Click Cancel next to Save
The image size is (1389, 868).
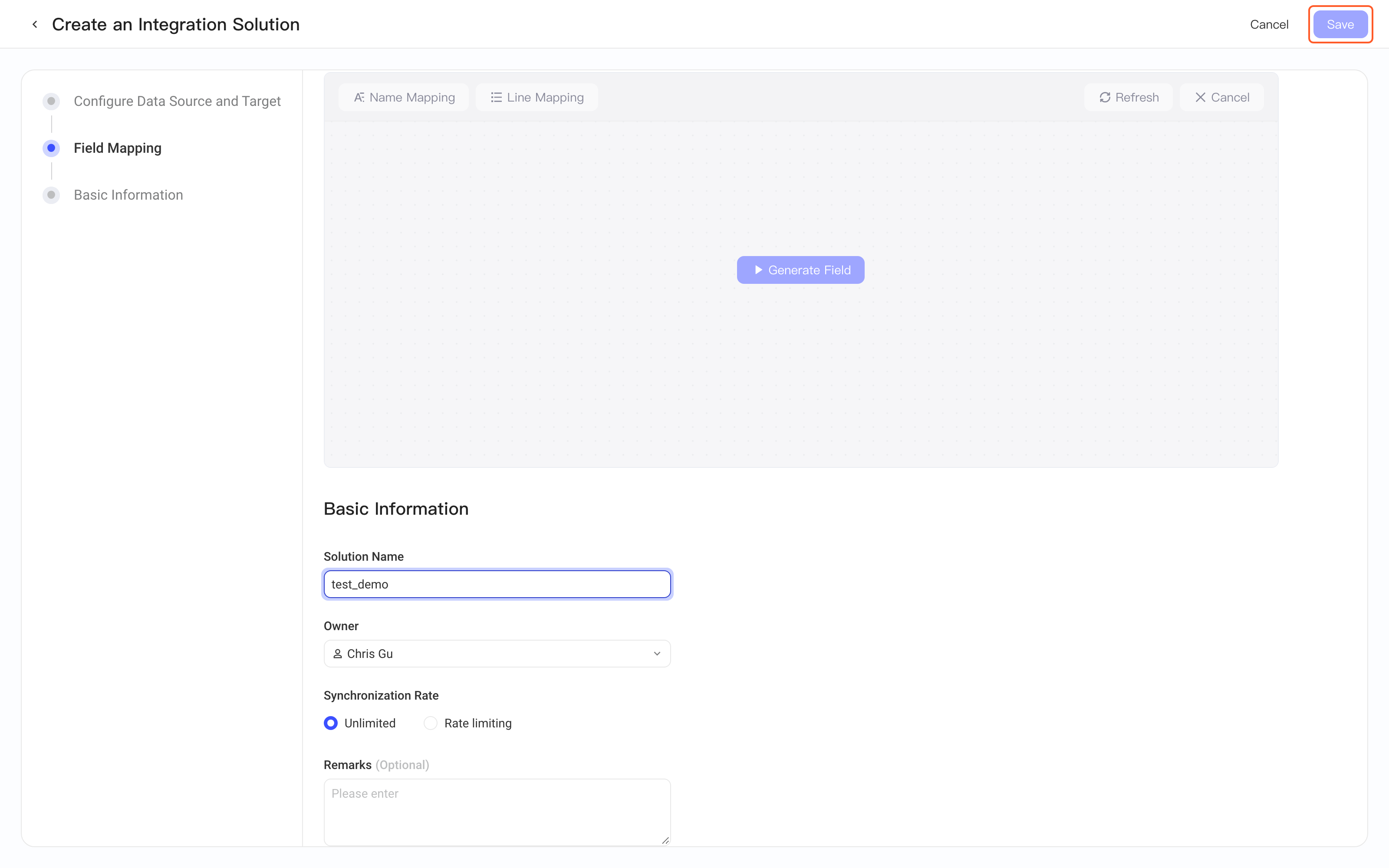pos(1269,24)
